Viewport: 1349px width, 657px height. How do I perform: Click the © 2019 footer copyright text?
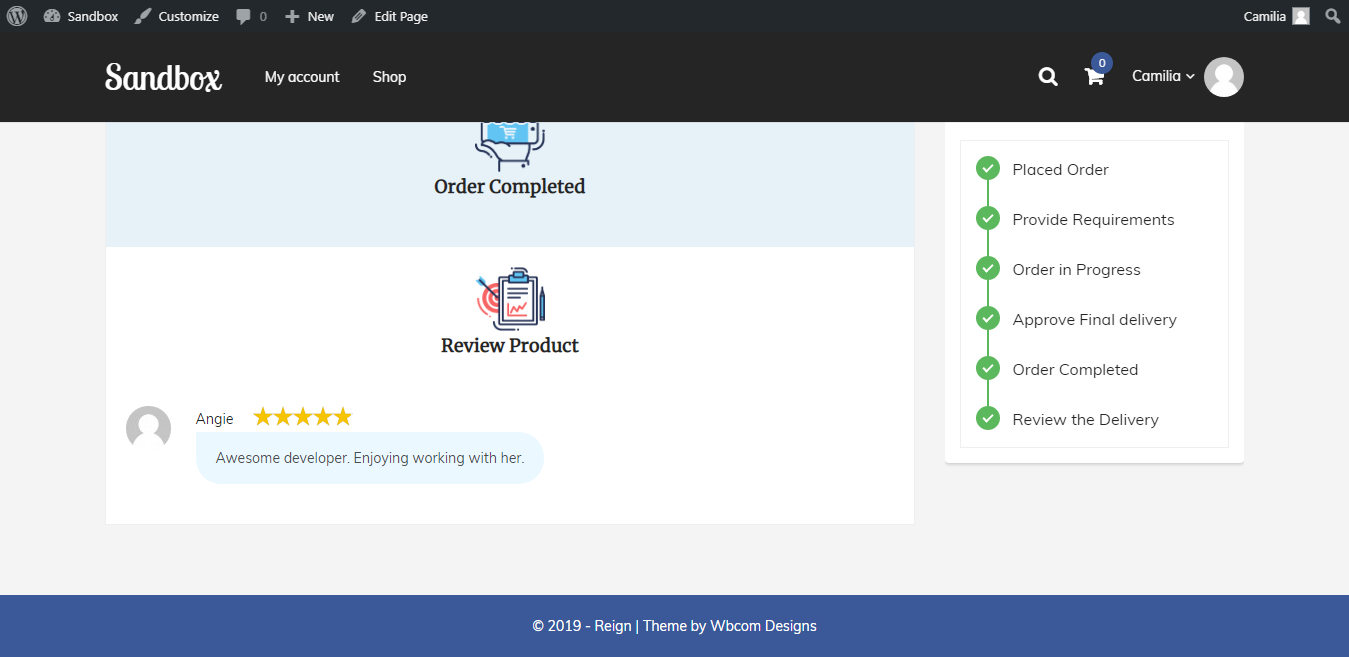pos(559,626)
